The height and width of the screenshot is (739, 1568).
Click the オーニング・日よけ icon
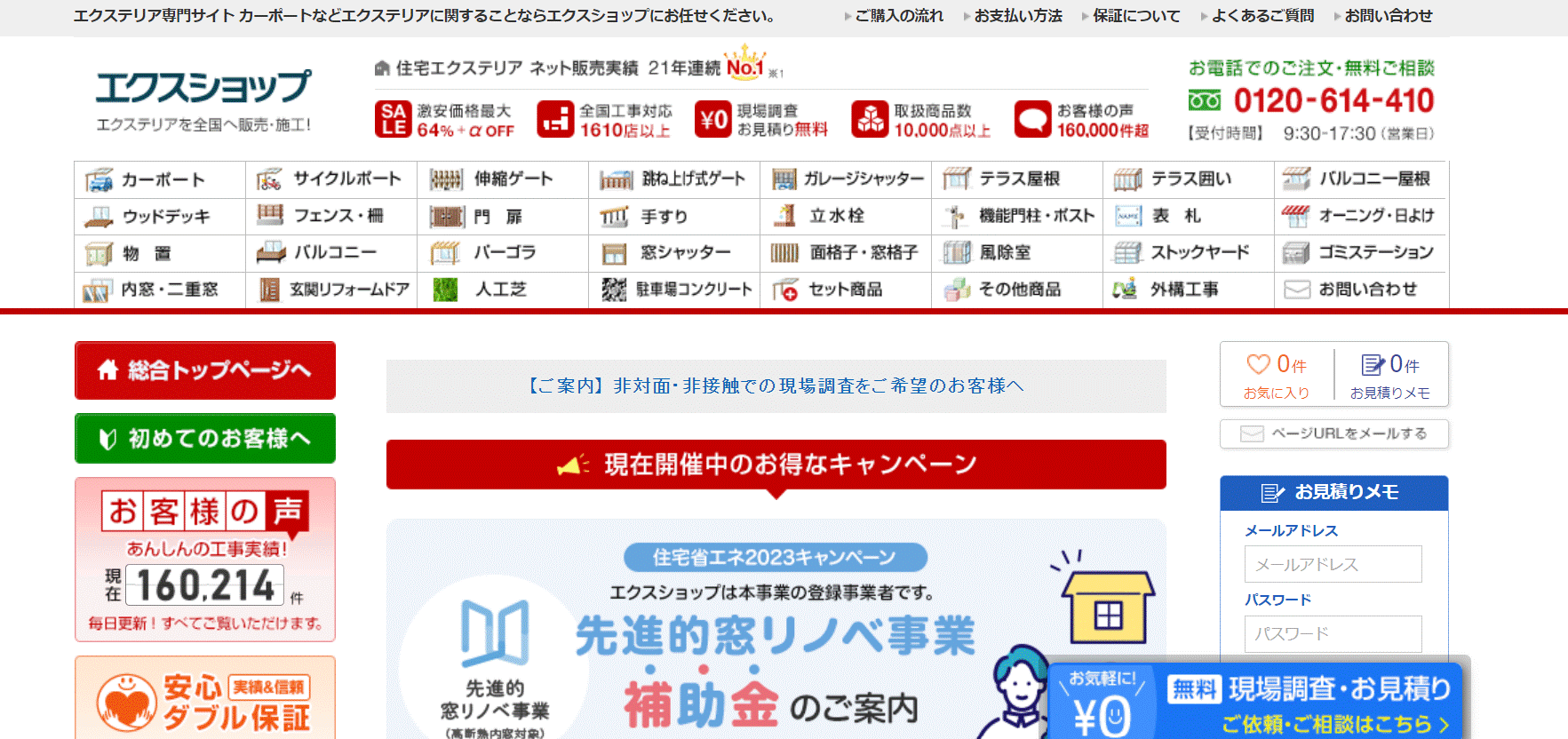tap(1295, 216)
